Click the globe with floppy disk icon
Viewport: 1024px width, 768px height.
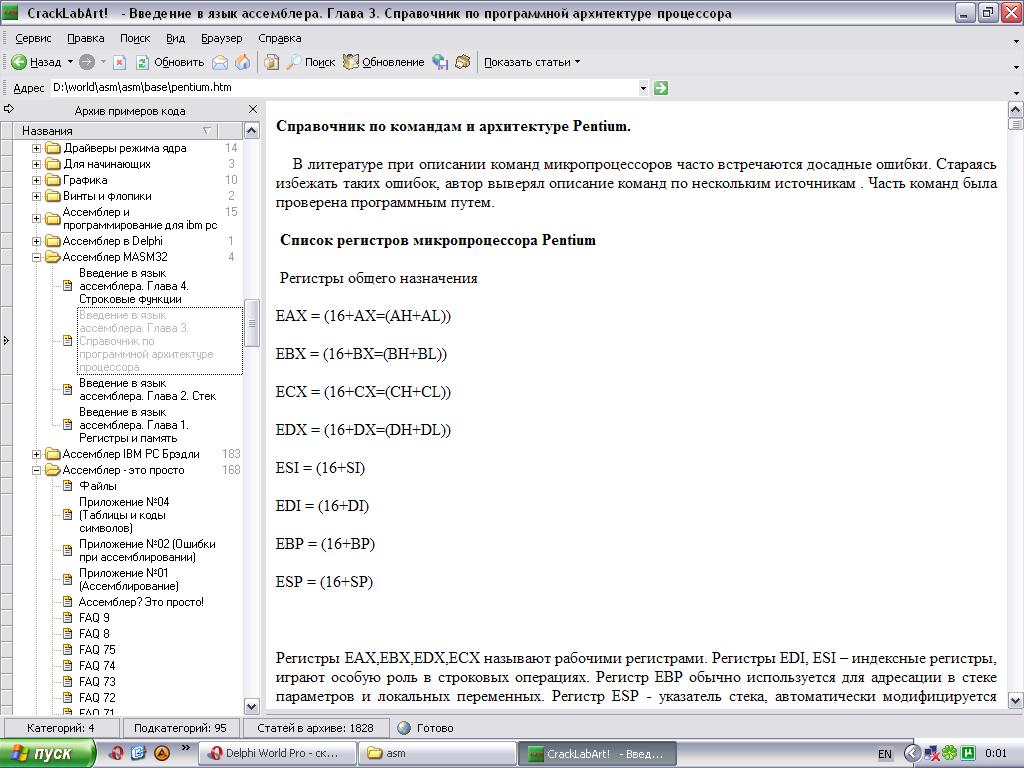tap(441, 62)
